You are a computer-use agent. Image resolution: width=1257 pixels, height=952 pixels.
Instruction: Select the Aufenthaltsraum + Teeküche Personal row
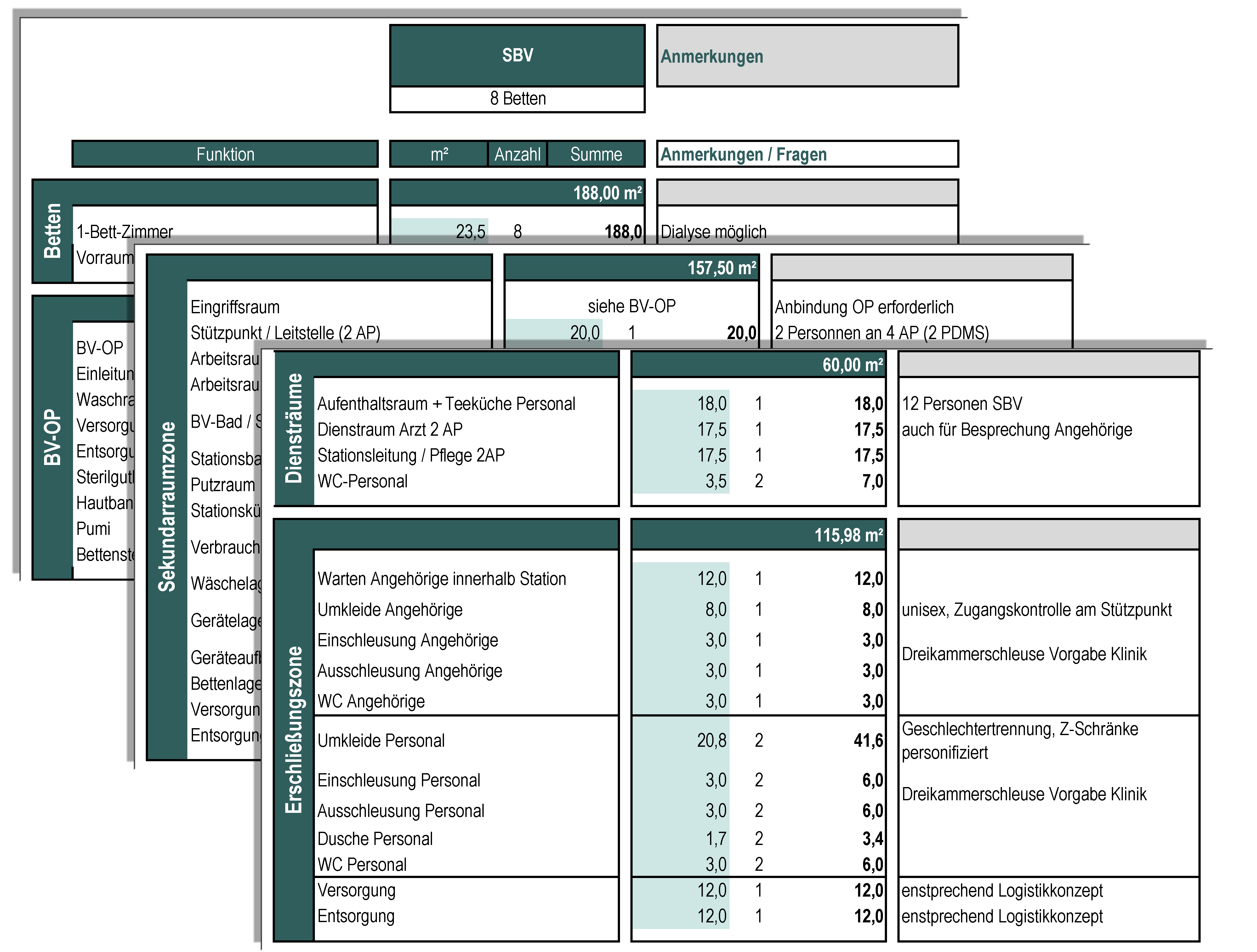[x=446, y=404]
